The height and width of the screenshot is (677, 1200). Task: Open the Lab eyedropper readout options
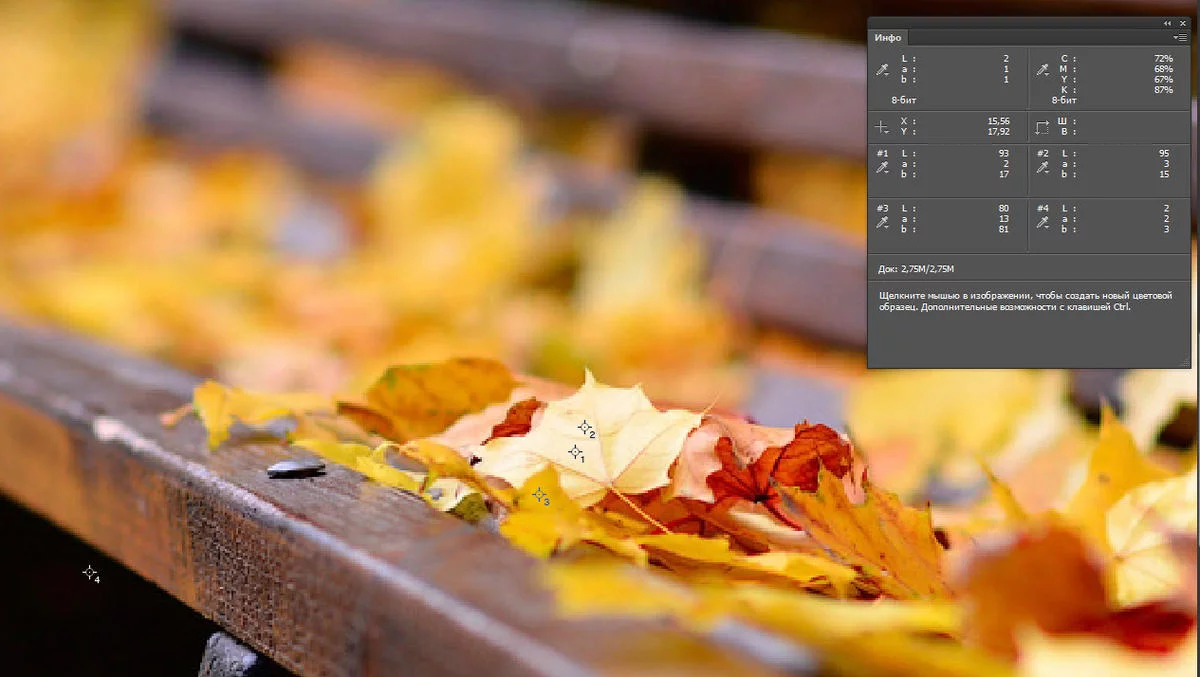[x=883, y=69]
